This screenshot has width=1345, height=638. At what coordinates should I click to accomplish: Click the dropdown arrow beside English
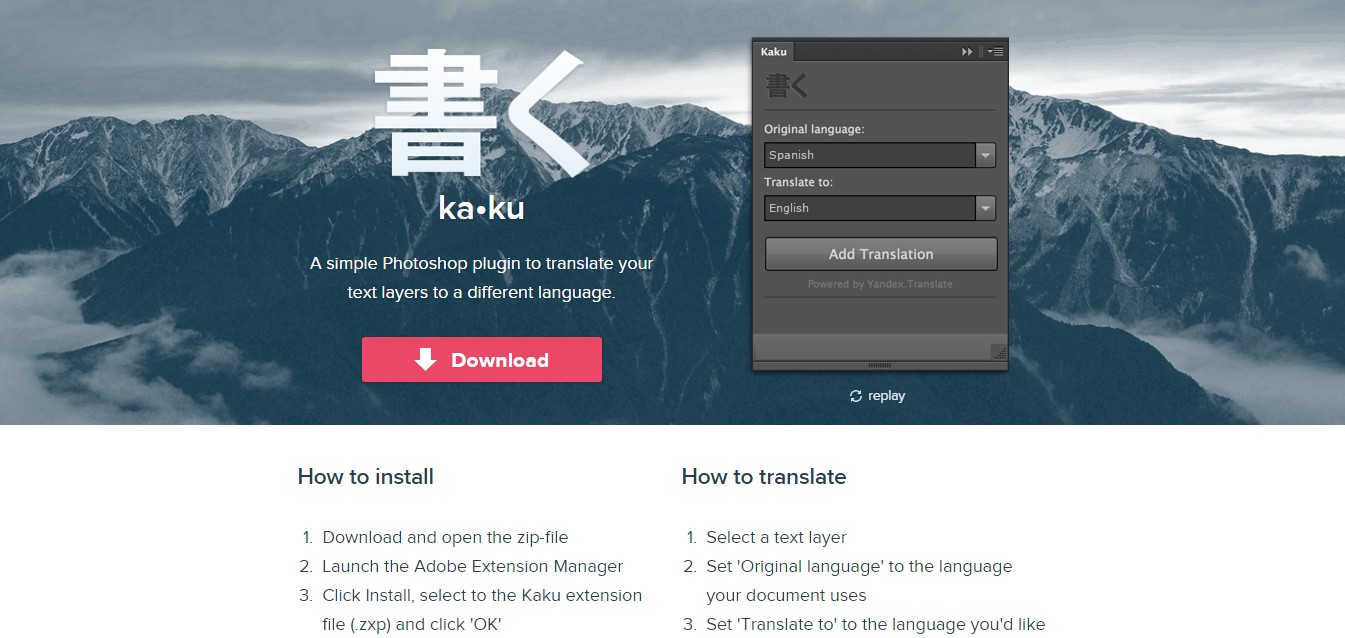click(986, 208)
